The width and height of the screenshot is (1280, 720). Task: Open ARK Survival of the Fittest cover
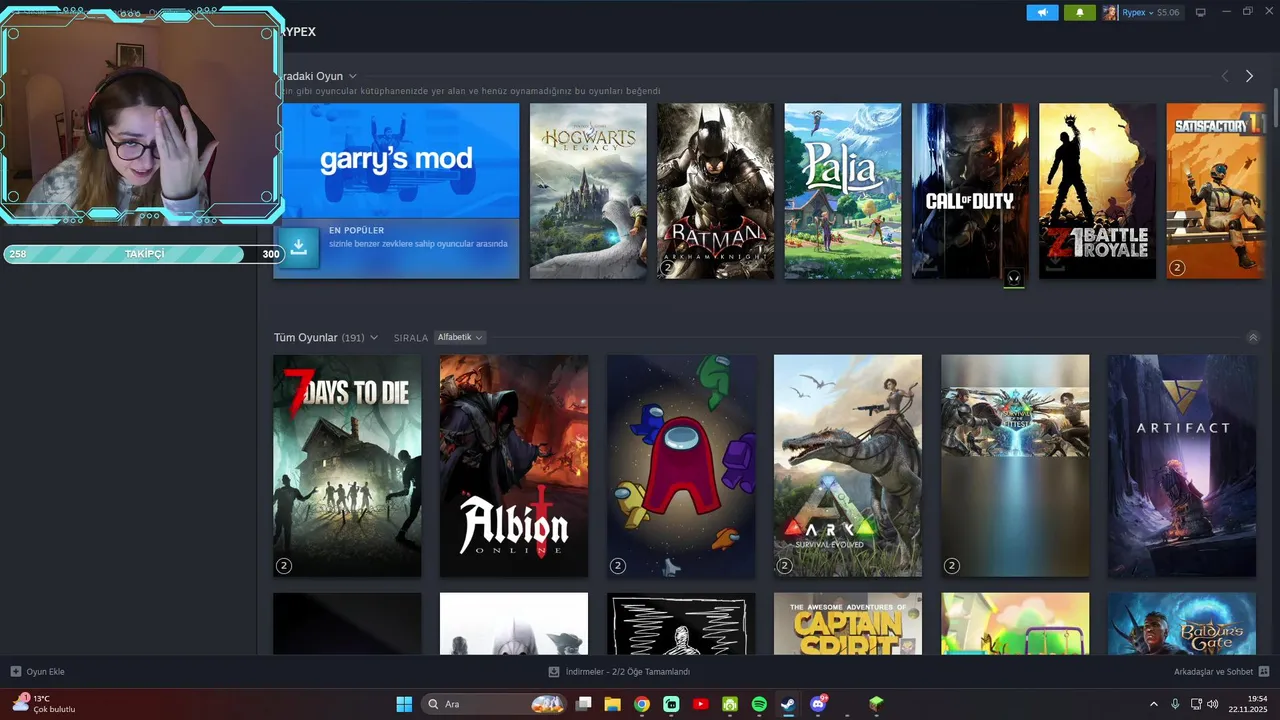1015,466
